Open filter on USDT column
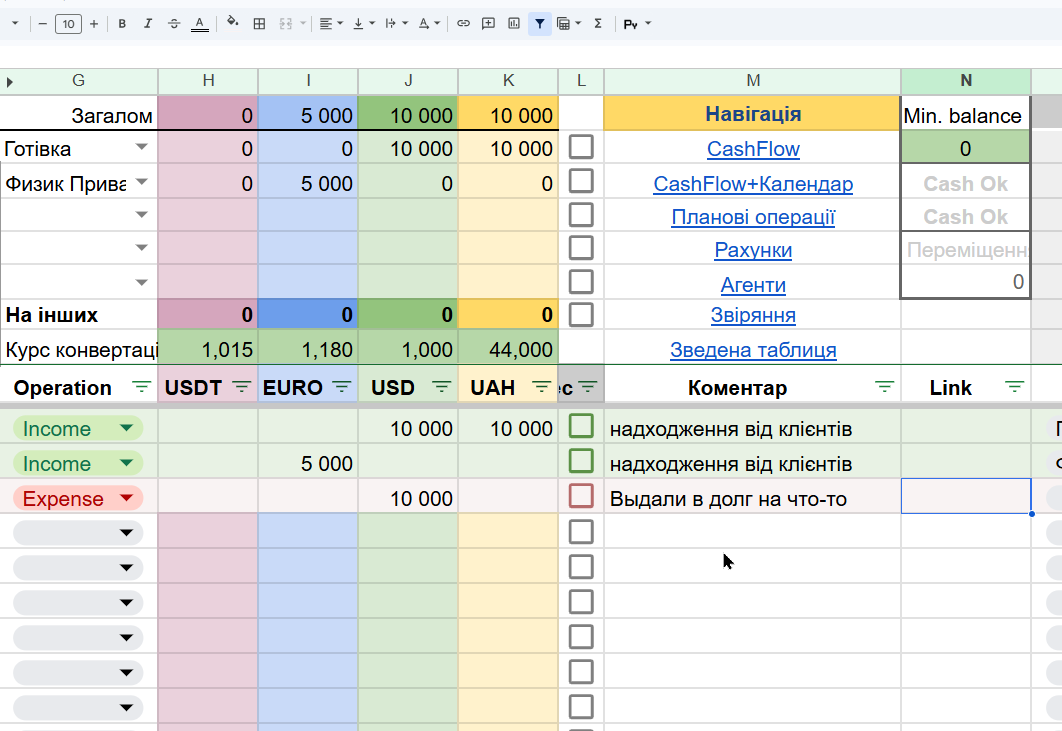 coord(242,387)
